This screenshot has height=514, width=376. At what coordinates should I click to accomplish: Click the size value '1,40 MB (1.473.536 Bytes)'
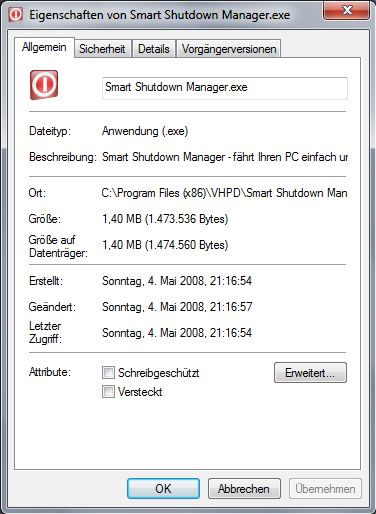(165, 219)
